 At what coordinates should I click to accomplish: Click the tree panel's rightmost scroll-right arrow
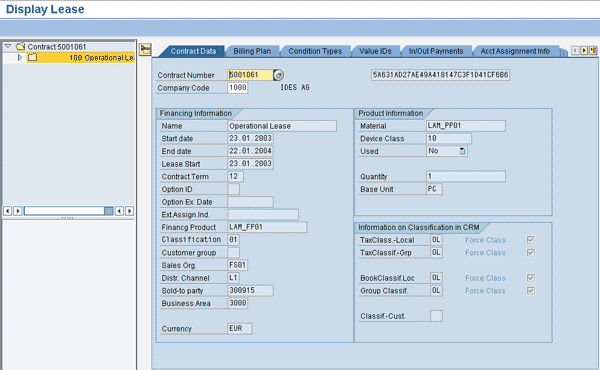click(129, 211)
